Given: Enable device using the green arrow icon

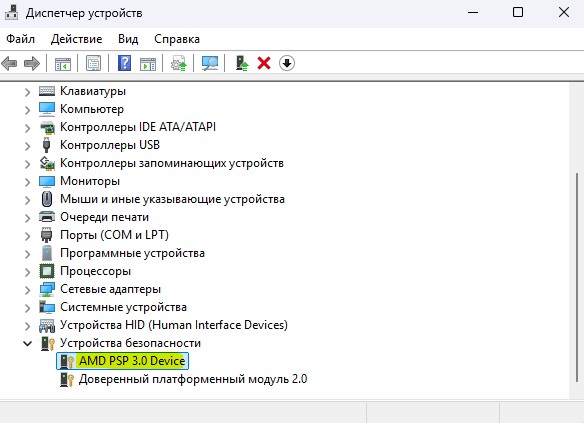Looking at the screenshot, I should (x=242, y=63).
